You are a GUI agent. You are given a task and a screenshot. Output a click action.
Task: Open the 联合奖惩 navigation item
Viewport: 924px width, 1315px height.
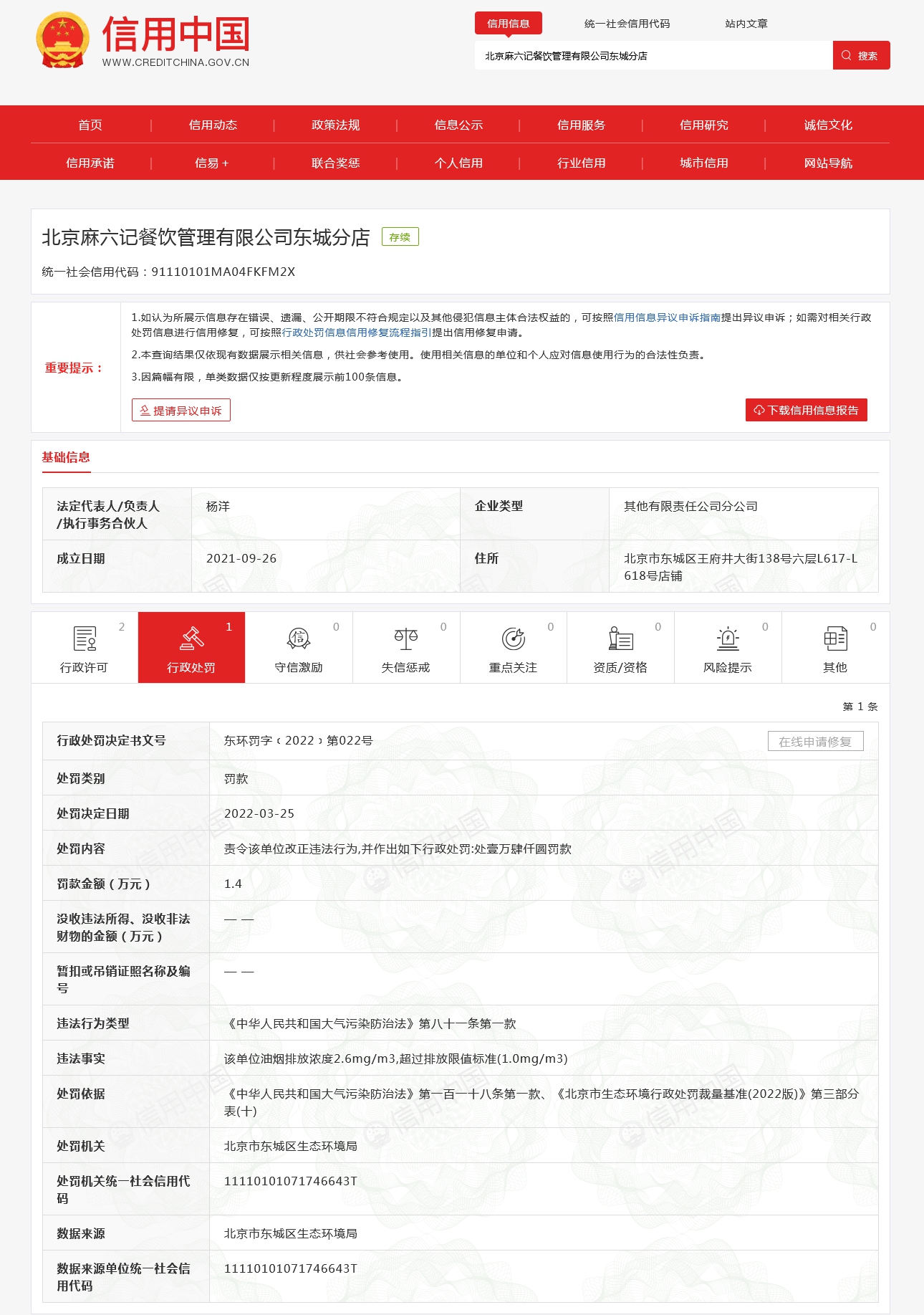coord(336,163)
